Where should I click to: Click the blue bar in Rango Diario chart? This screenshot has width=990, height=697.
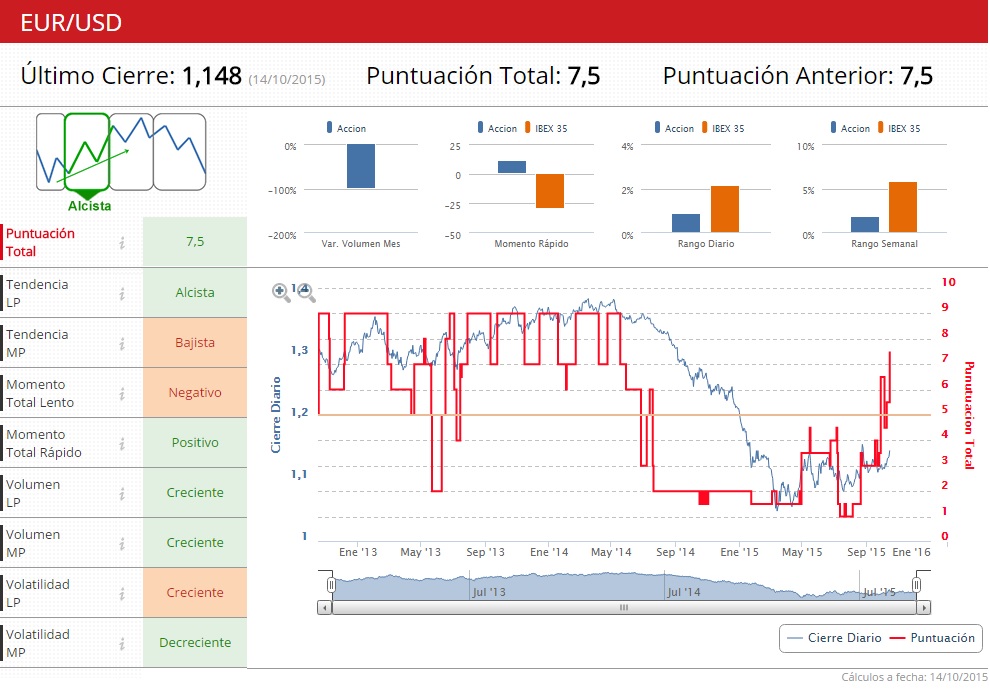(x=686, y=223)
